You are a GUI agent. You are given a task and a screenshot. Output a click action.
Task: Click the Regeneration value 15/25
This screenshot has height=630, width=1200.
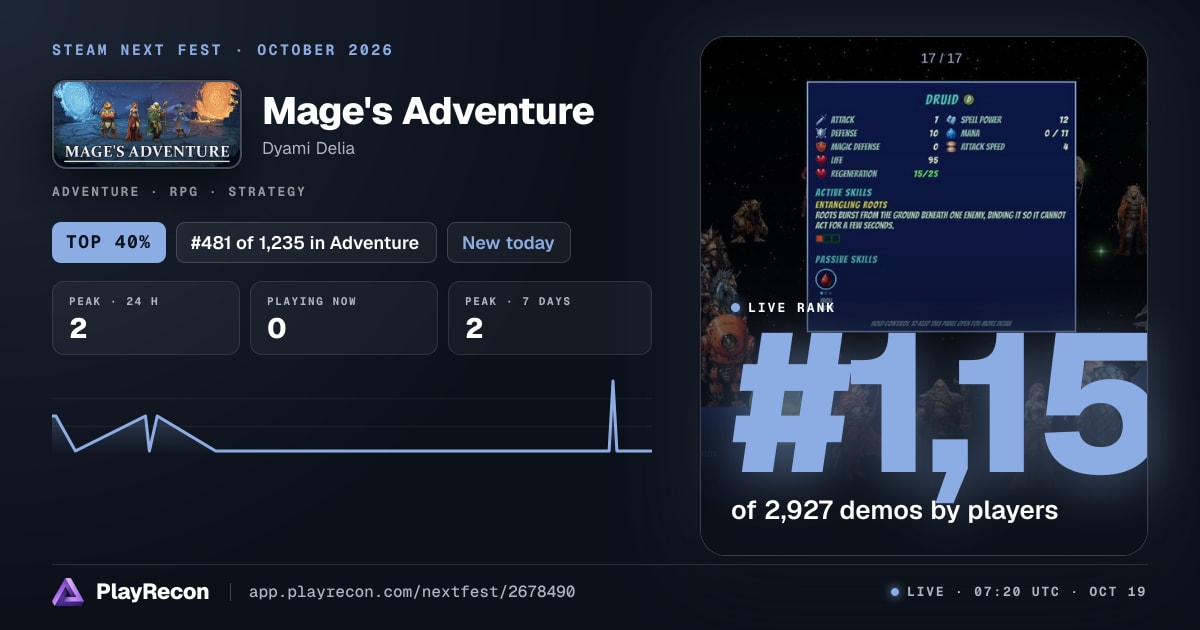tap(925, 174)
